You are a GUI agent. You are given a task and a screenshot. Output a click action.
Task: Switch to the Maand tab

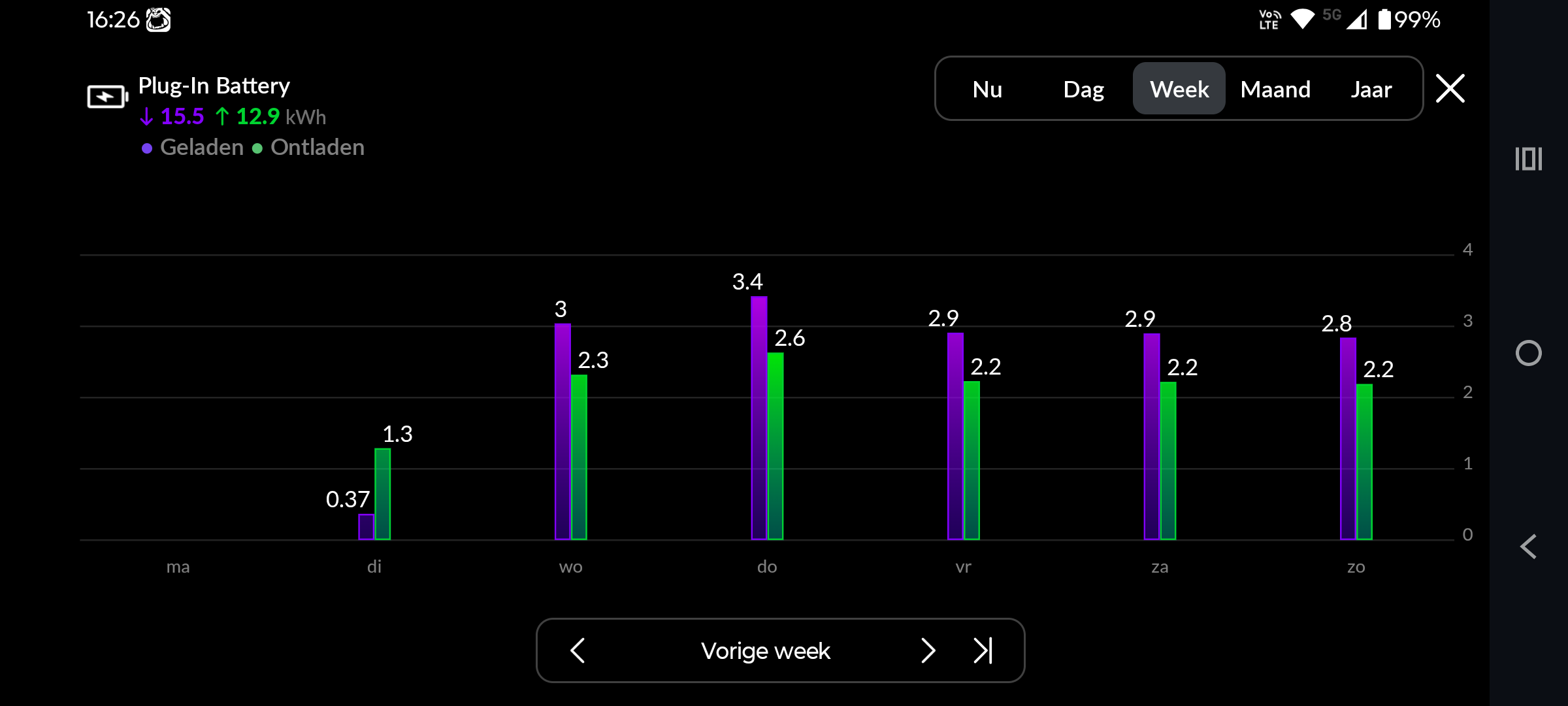[x=1275, y=89]
